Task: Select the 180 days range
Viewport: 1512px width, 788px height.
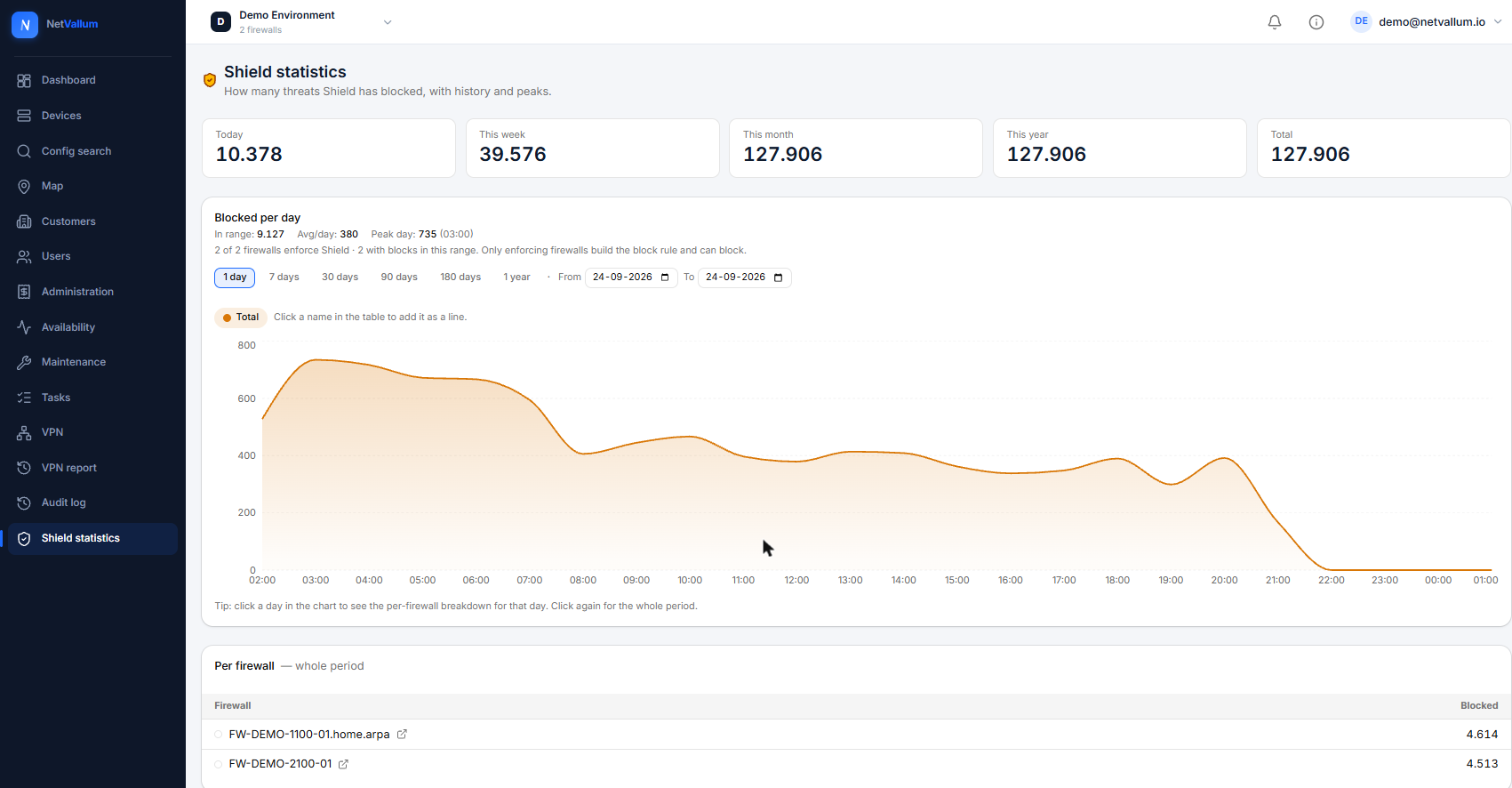Action: click(x=461, y=277)
